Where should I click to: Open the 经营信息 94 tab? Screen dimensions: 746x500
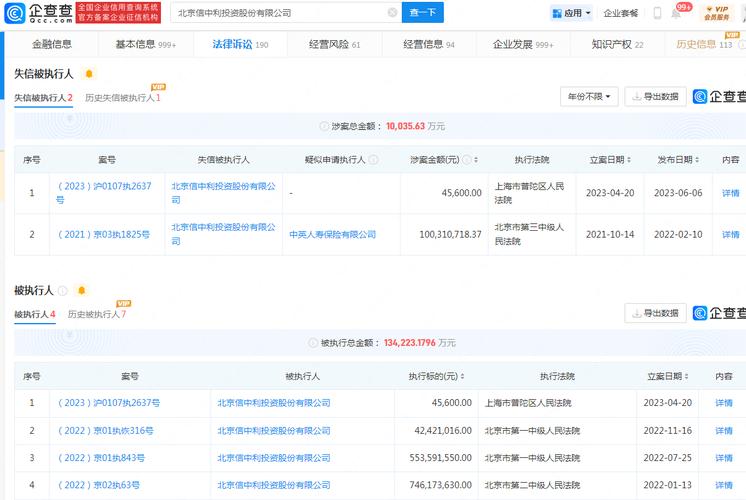click(429, 44)
